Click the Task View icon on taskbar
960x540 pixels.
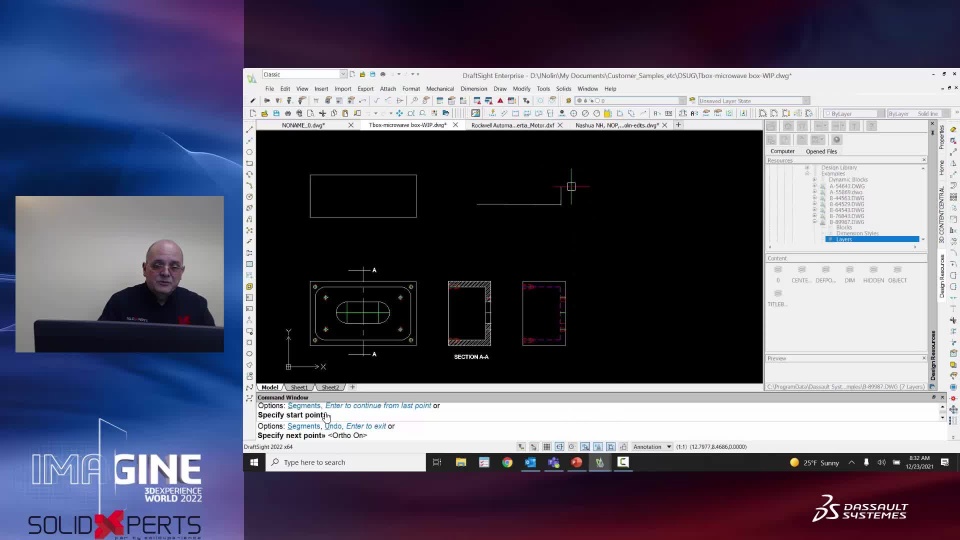437,462
